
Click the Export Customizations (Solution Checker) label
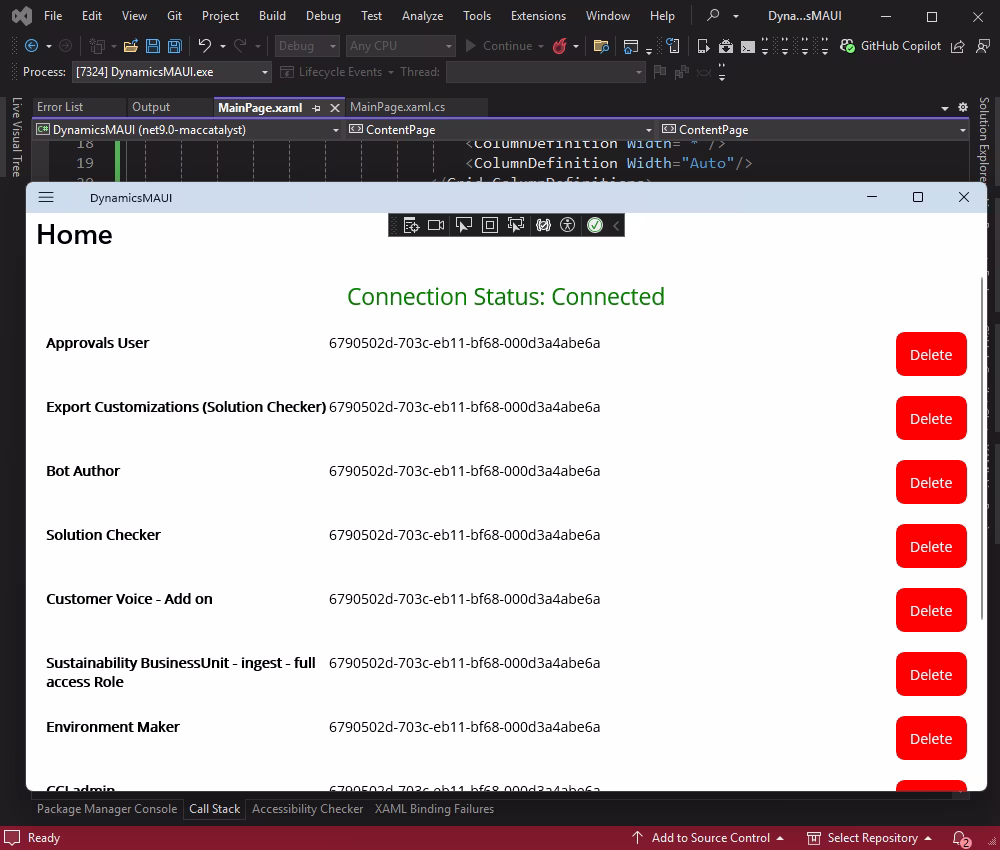[186, 407]
